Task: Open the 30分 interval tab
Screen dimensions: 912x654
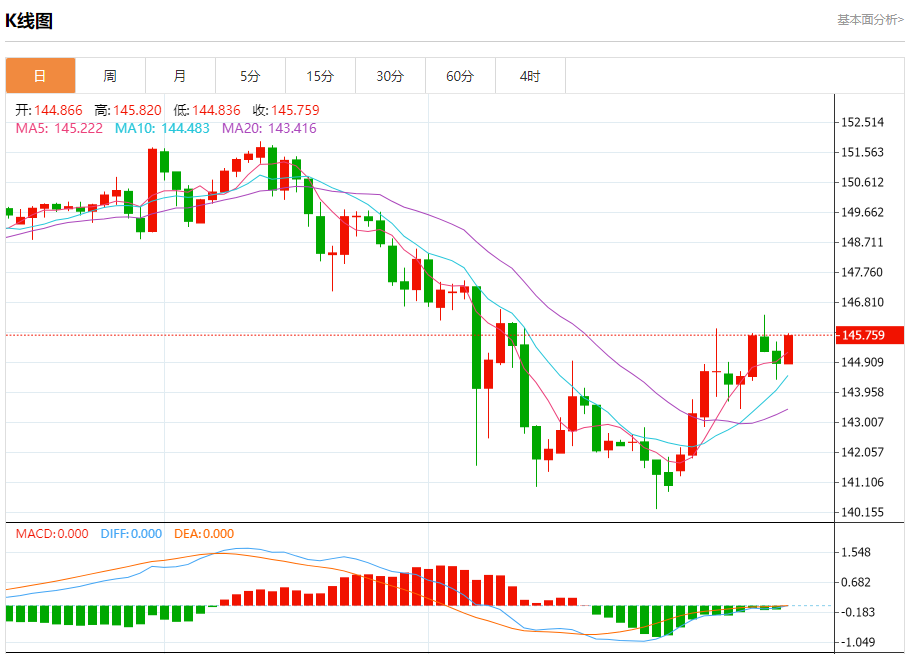Action: [x=390, y=76]
